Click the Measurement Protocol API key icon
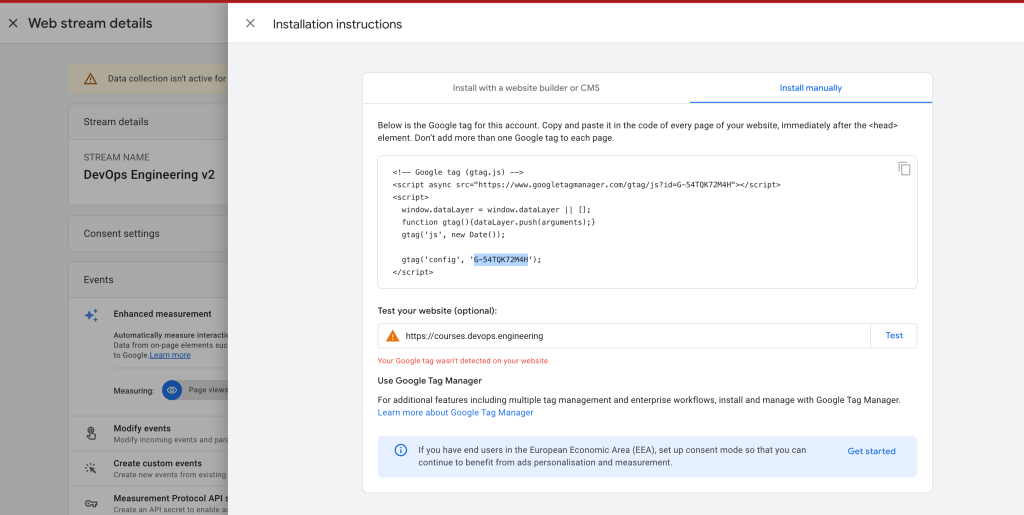 pyautogui.click(x=91, y=503)
